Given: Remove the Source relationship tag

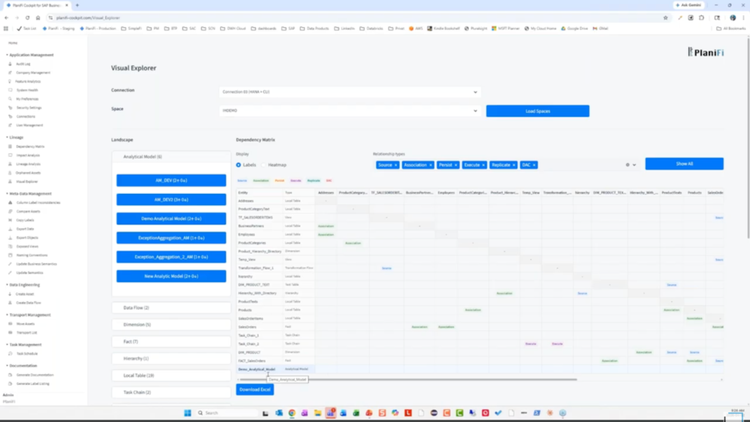Looking at the screenshot, I should [396, 165].
